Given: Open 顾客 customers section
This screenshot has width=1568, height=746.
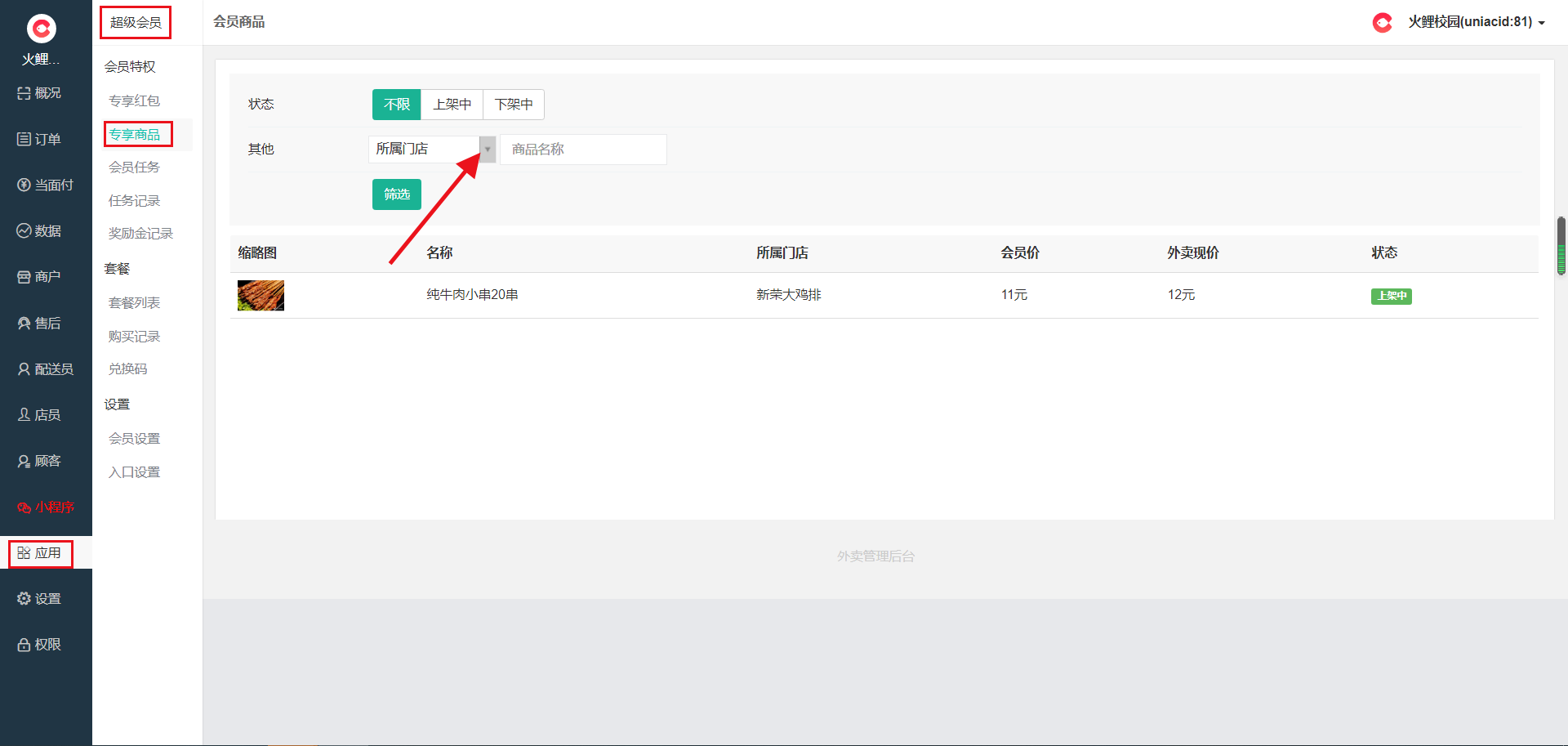Looking at the screenshot, I should click(x=39, y=461).
